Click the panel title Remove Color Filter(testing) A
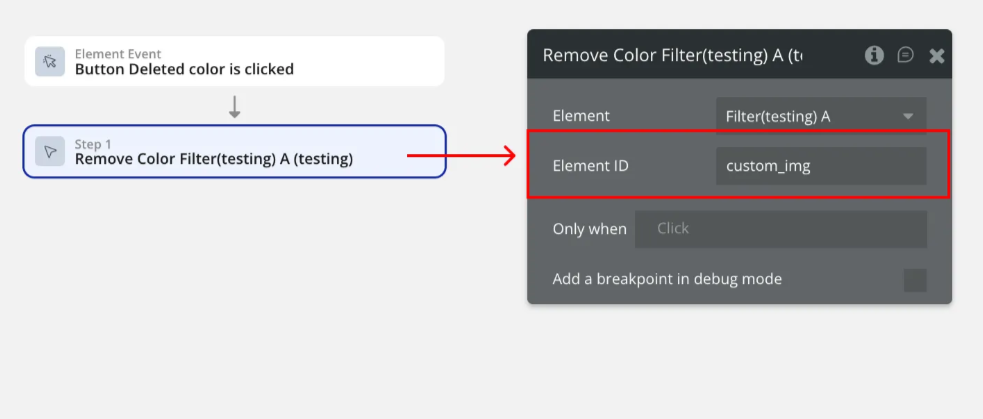The width and height of the screenshot is (983, 419). coord(672,55)
